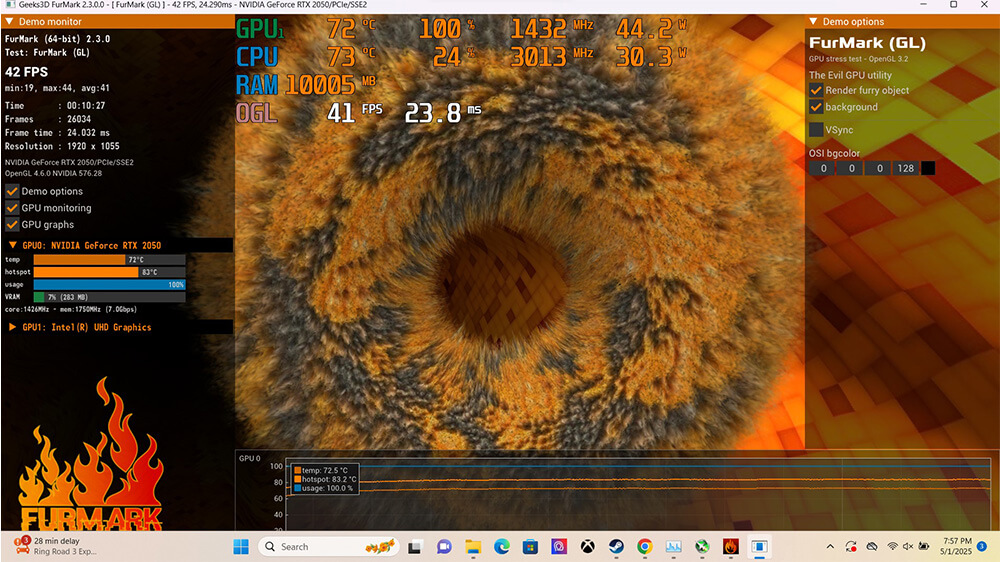Click the taskbar Search box

coord(328,547)
